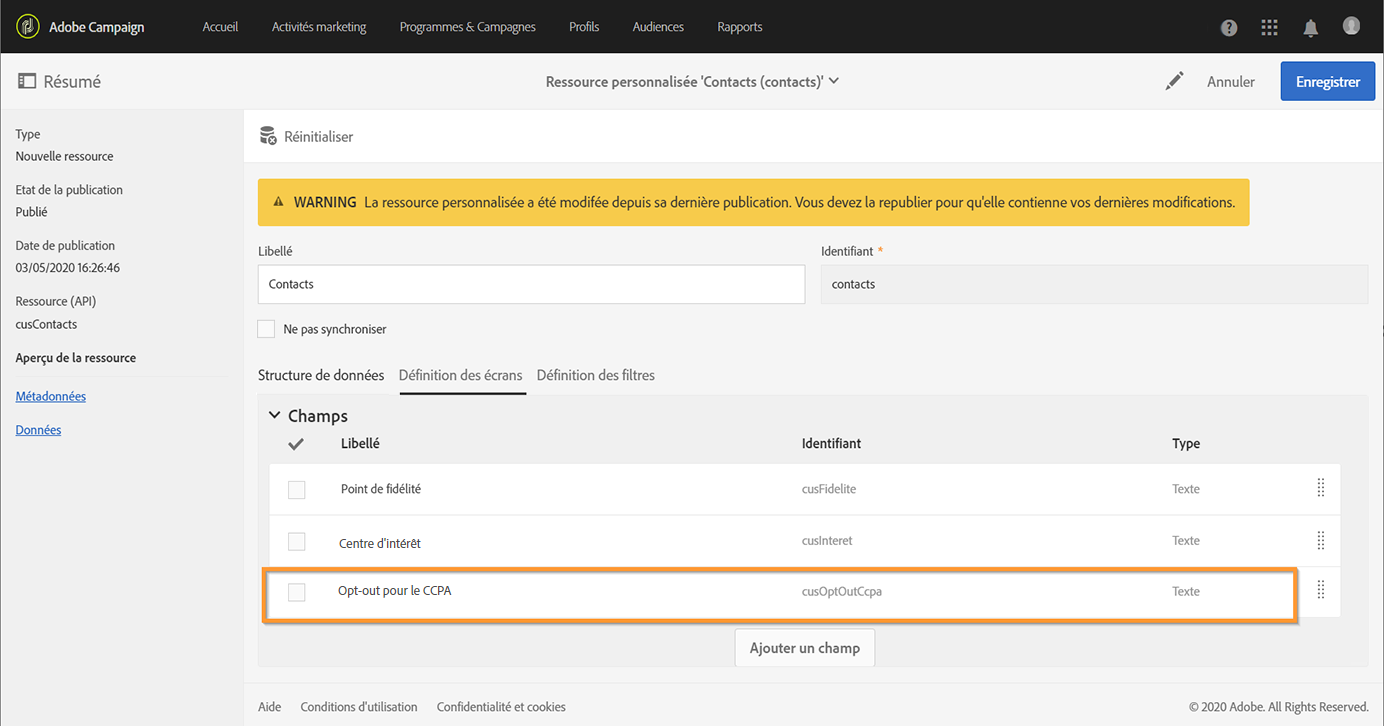Click the Réinitialiser database icon
This screenshot has height=726, width=1384.
268,136
